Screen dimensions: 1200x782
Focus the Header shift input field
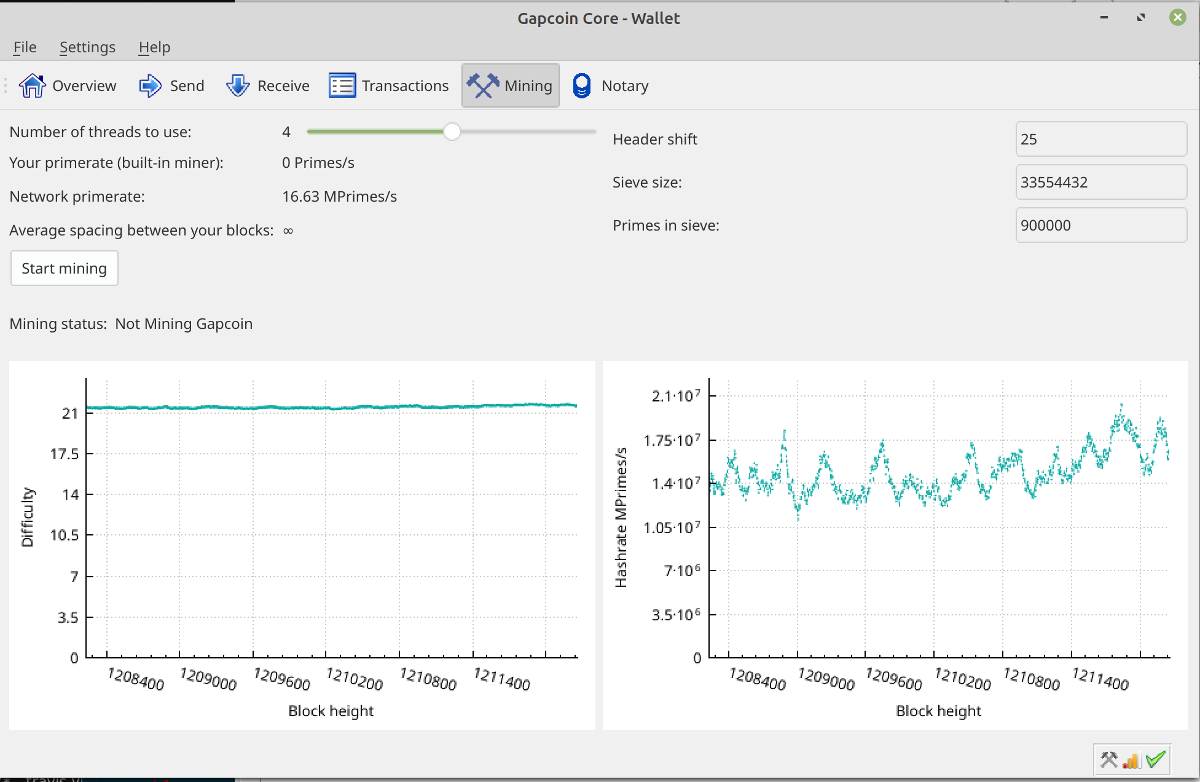[x=1101, y=139]
